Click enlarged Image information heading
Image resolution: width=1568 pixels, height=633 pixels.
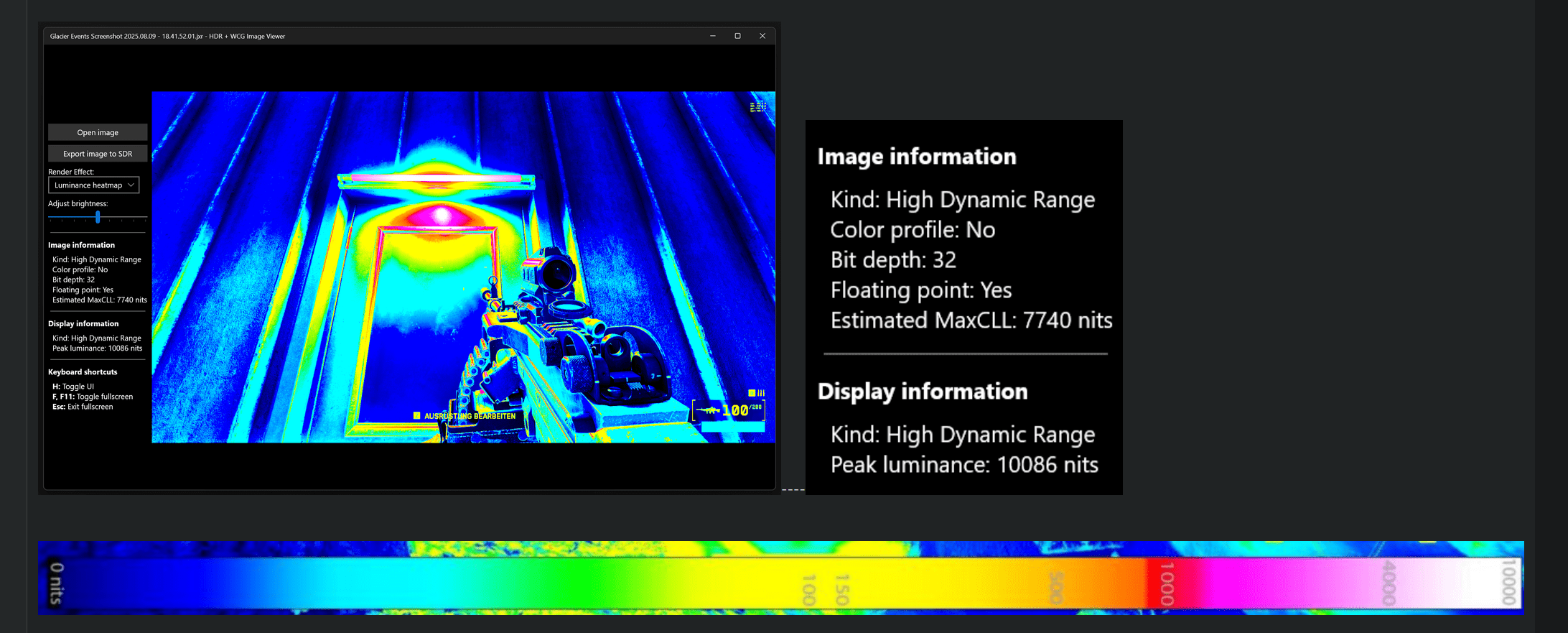coord(917,157)
